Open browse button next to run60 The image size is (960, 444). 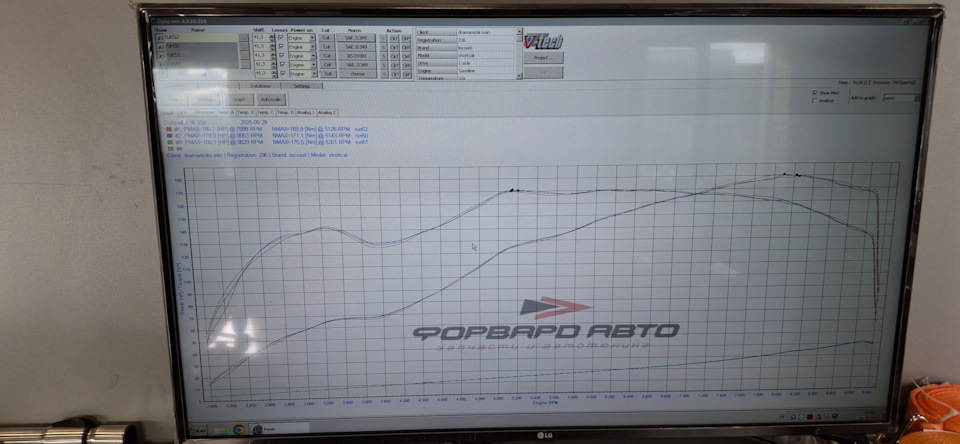pyautogui.click(x=244, y=47)
